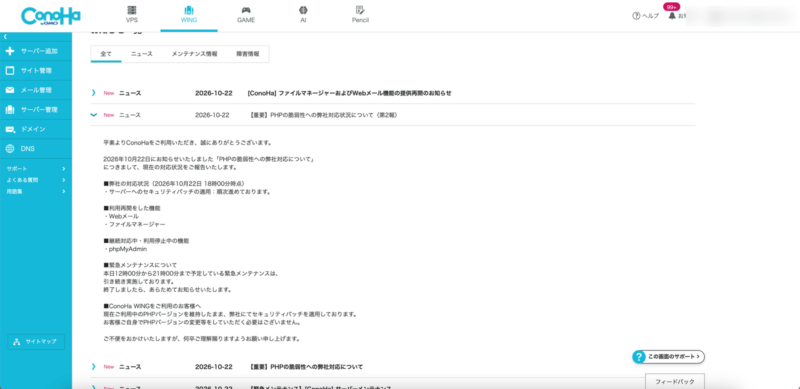Click the ■利用再開をした機能 heading
Viewport: 800px width, 389px height.
pyautogui.click(x=132, y=208)
